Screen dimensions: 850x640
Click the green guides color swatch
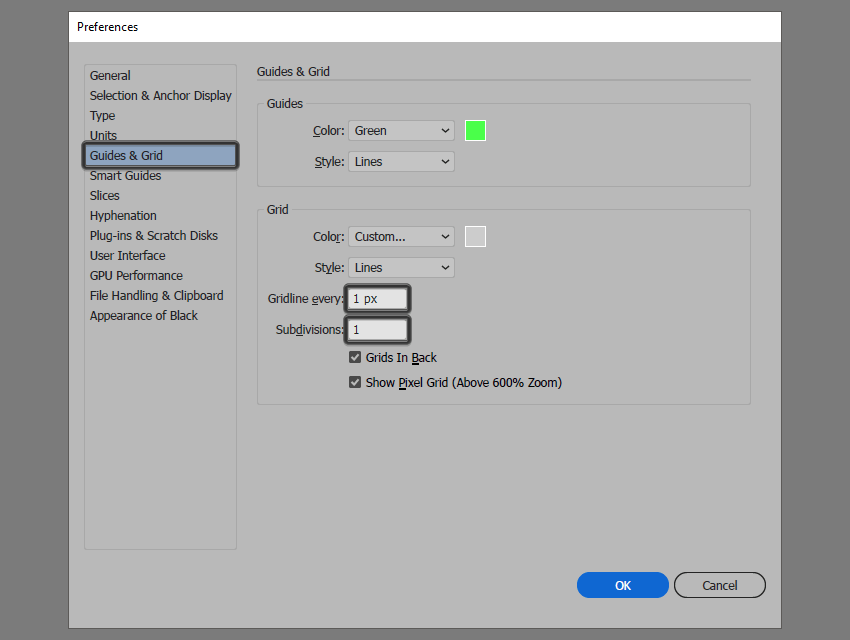click(x=475, y=130)
